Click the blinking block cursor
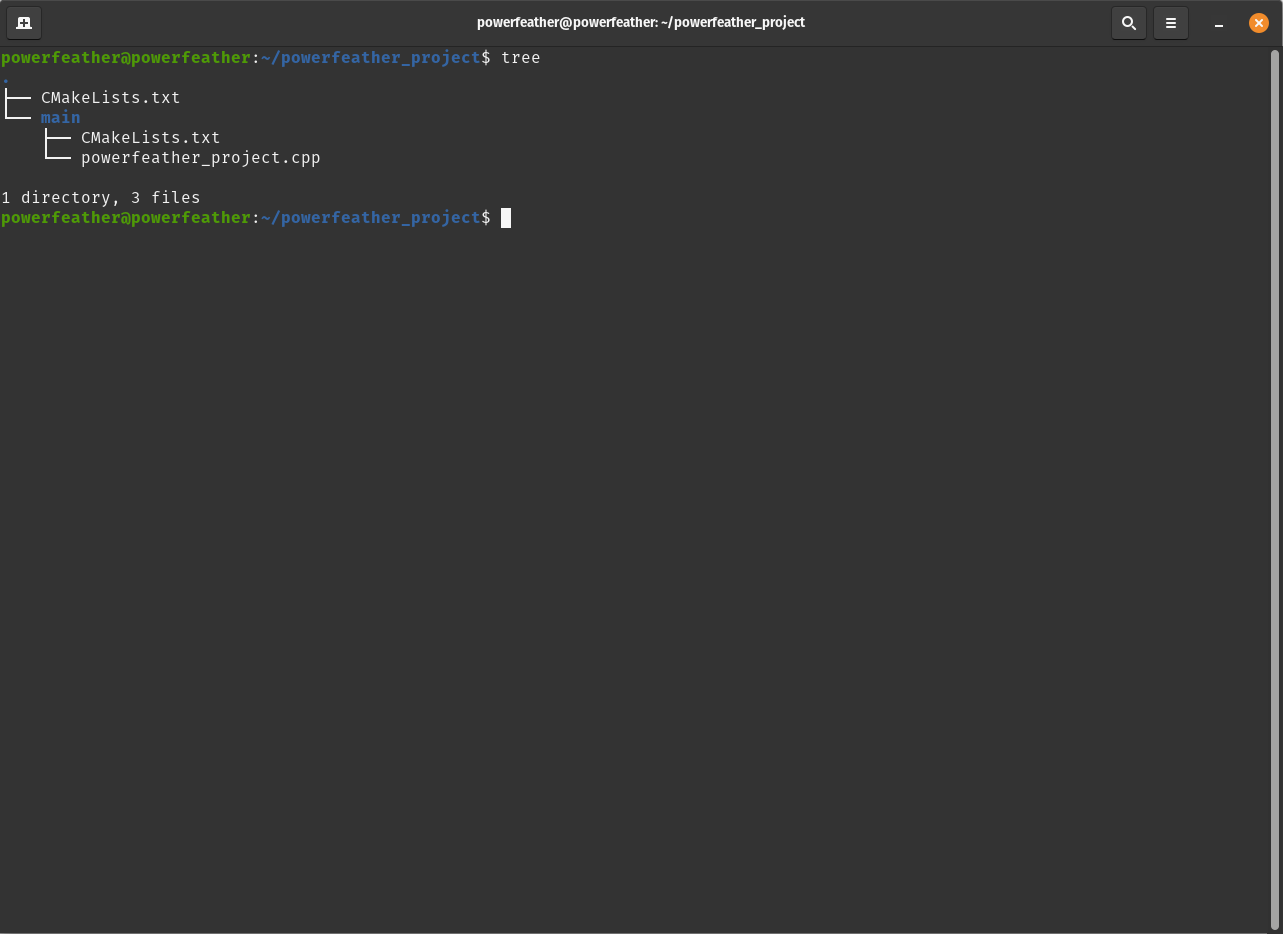This screenshot has height=934, width=1283. tap(507, 217)
